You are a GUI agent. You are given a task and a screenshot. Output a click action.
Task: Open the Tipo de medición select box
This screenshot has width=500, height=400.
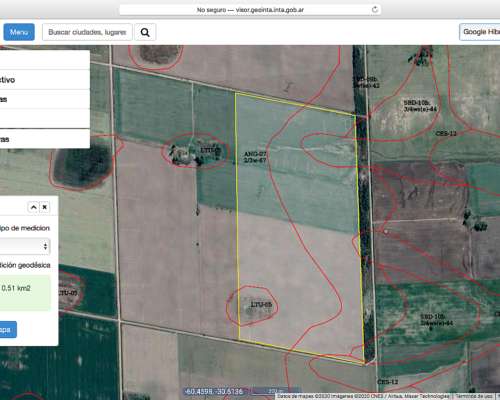[25, 246]
